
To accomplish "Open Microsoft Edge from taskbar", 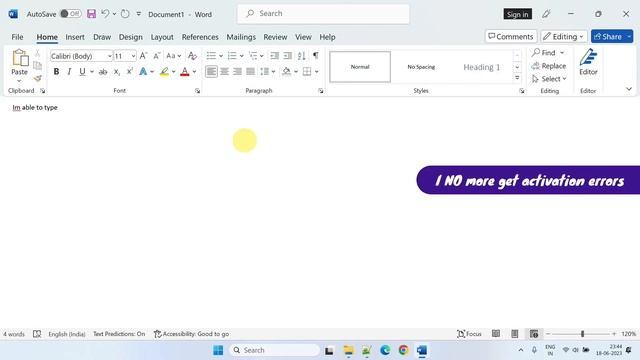I will pos(385,350).
